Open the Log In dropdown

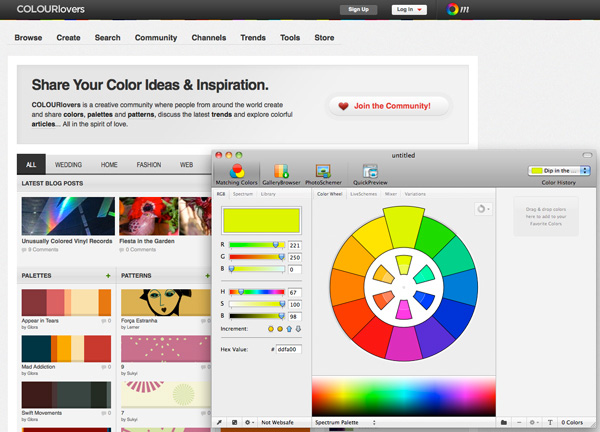(409, 10)
